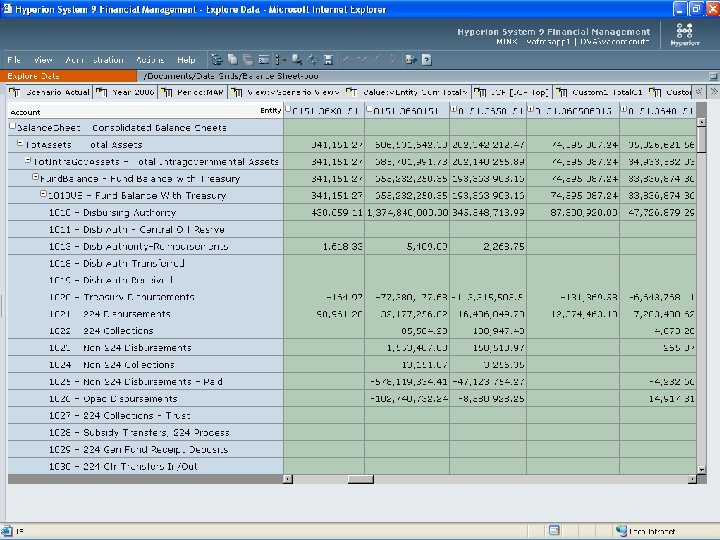Click the Local intranet zone globe icon

coord(621,530)
